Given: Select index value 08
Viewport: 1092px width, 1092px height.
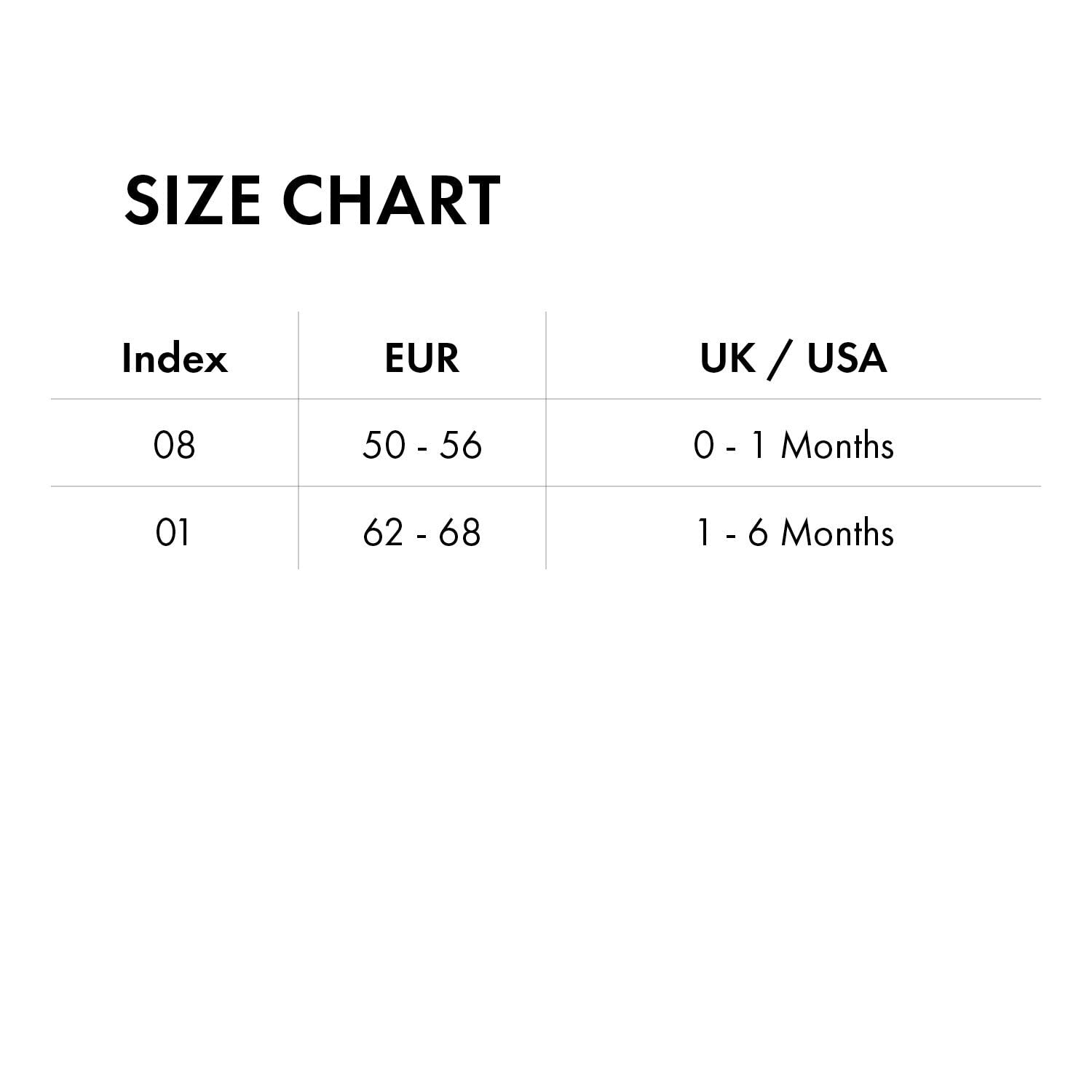Looking at the screenshot, I should 175,445.
